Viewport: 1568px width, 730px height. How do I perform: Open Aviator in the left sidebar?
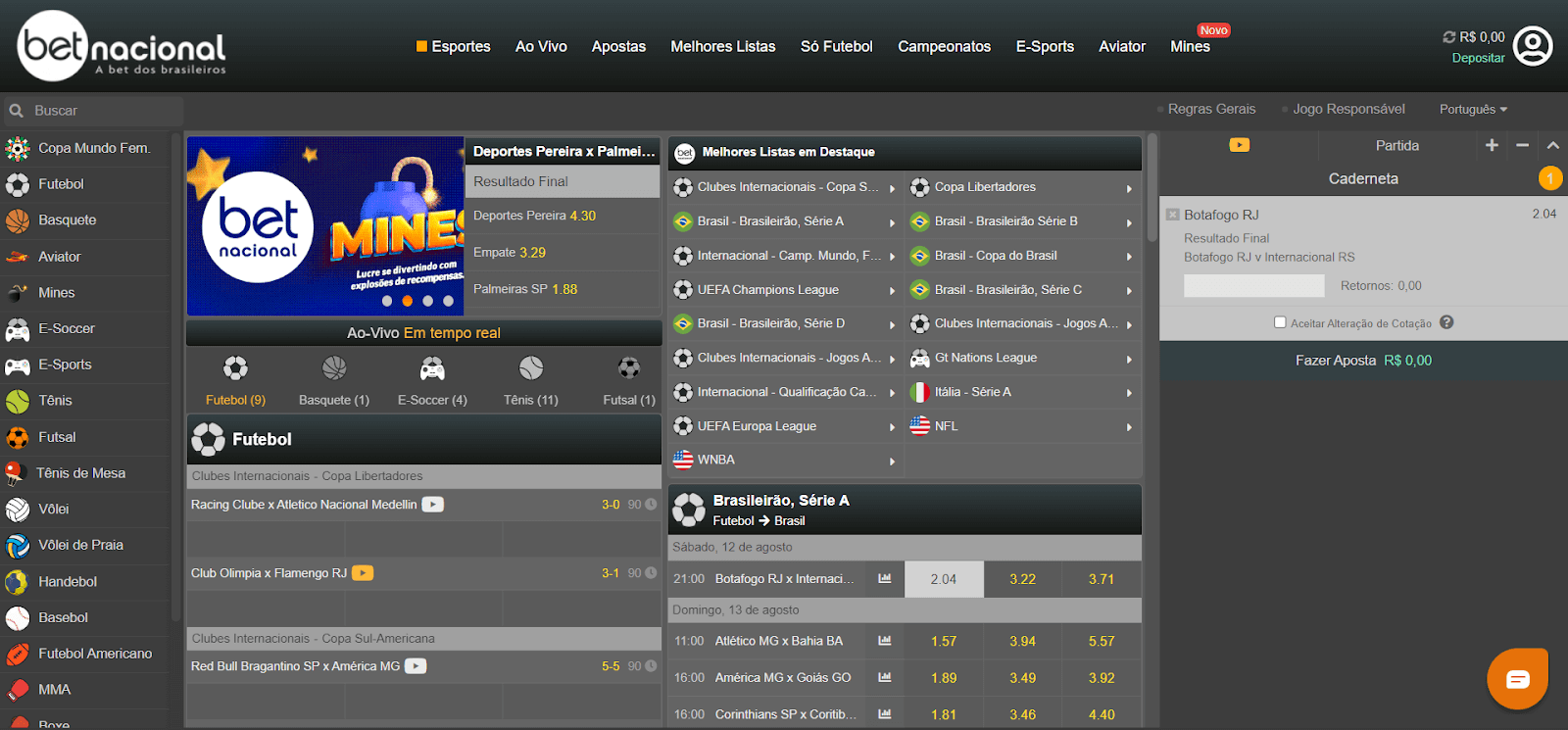[x=85, y=257]
